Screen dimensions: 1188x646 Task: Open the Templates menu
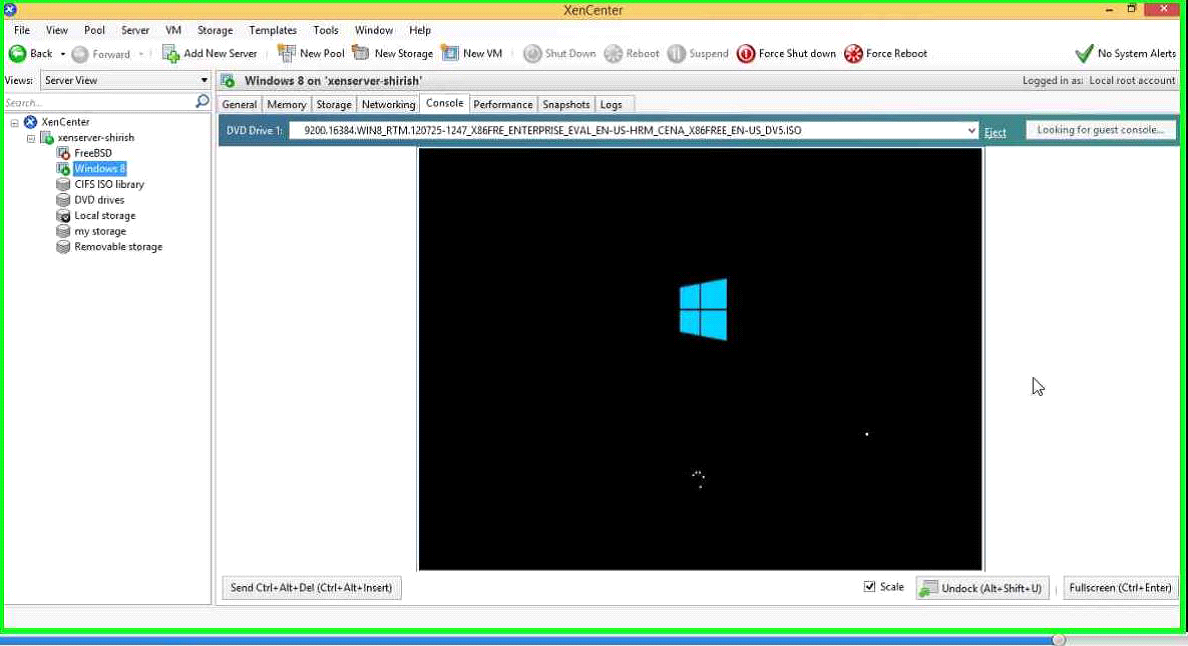click(x=273, y=30)
